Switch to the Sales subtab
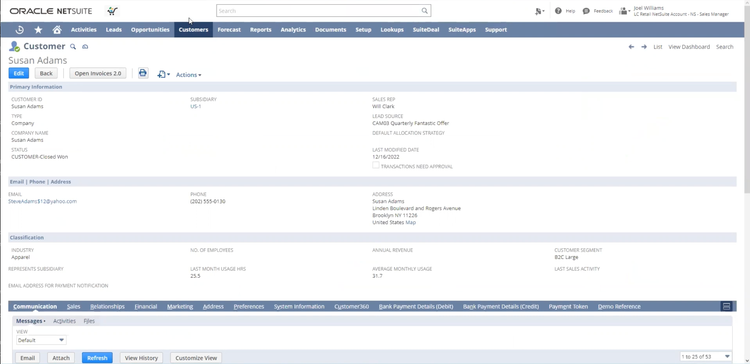Screen dimensions: 750x364 pyautogui.click(x=74, y=307)
